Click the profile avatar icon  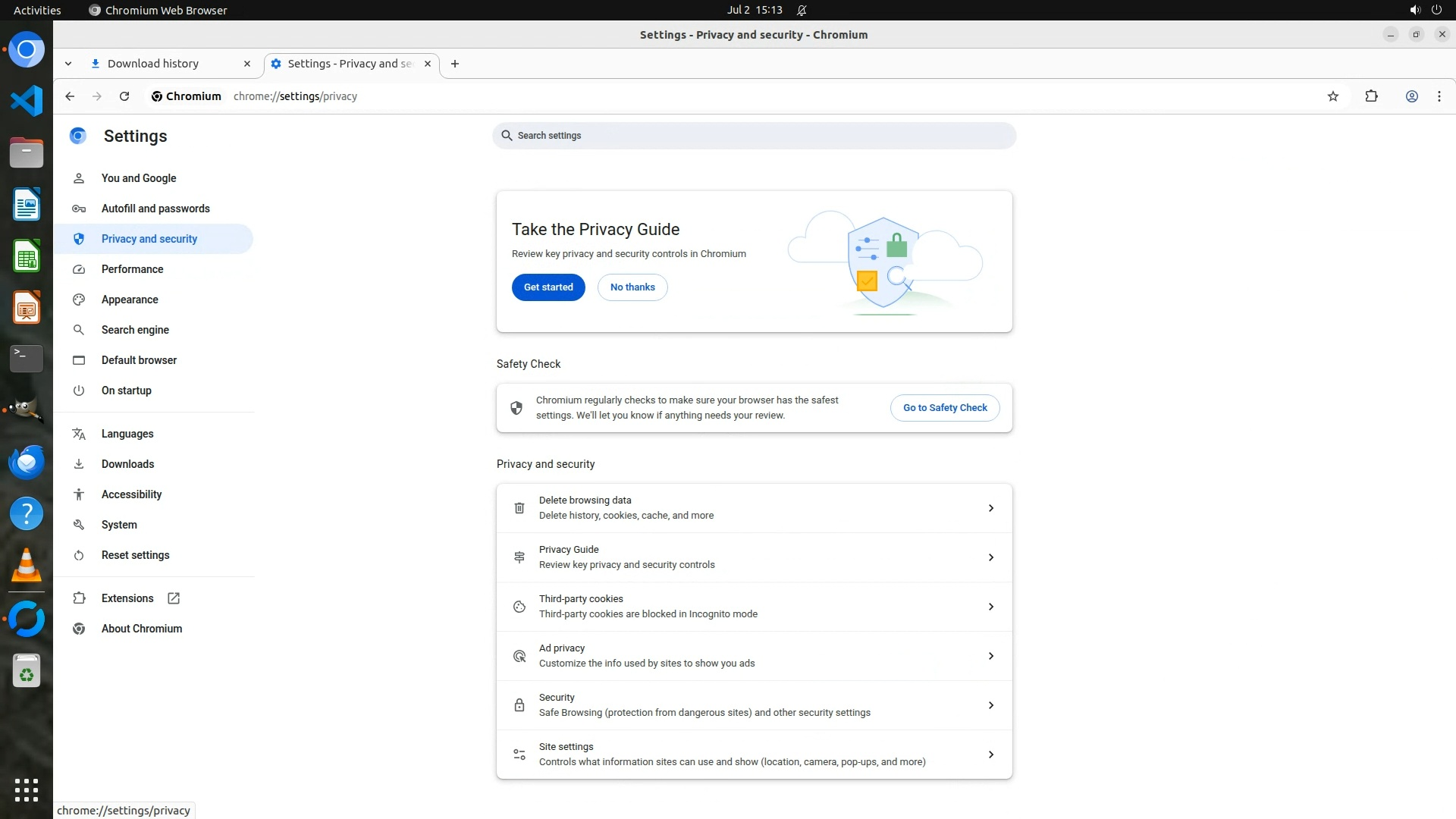click(1411, 96)
